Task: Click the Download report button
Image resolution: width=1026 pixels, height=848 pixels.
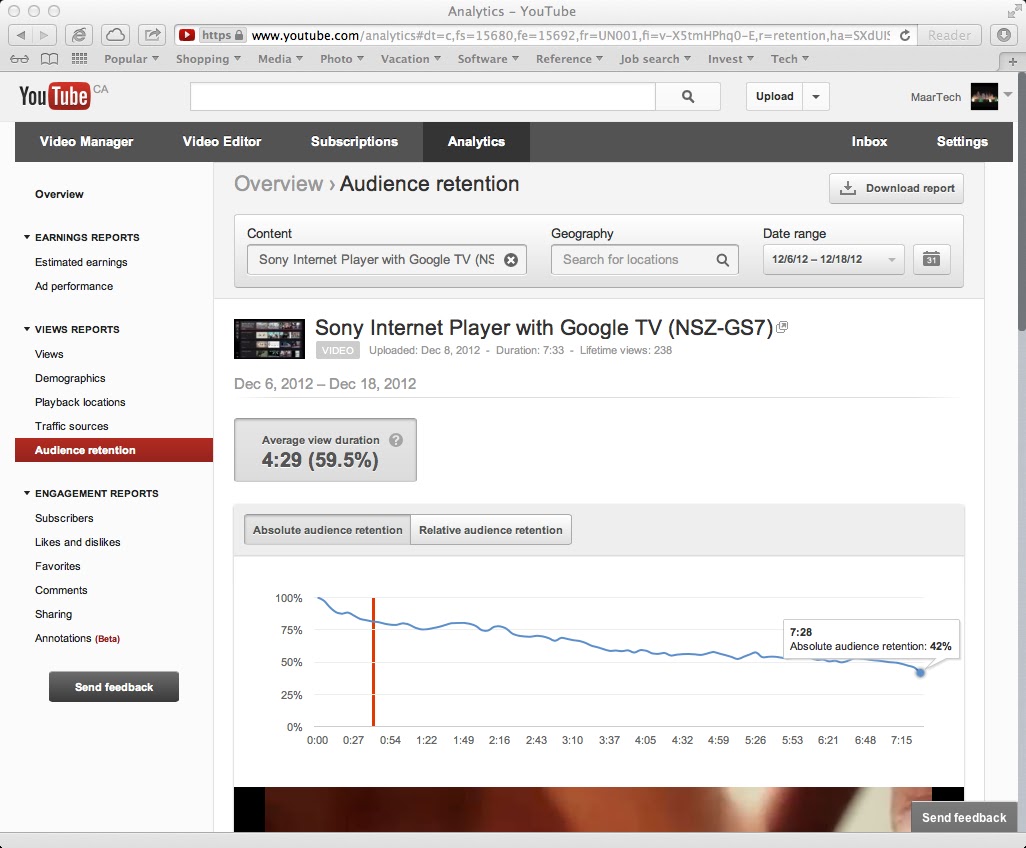Action: point(896,188)
